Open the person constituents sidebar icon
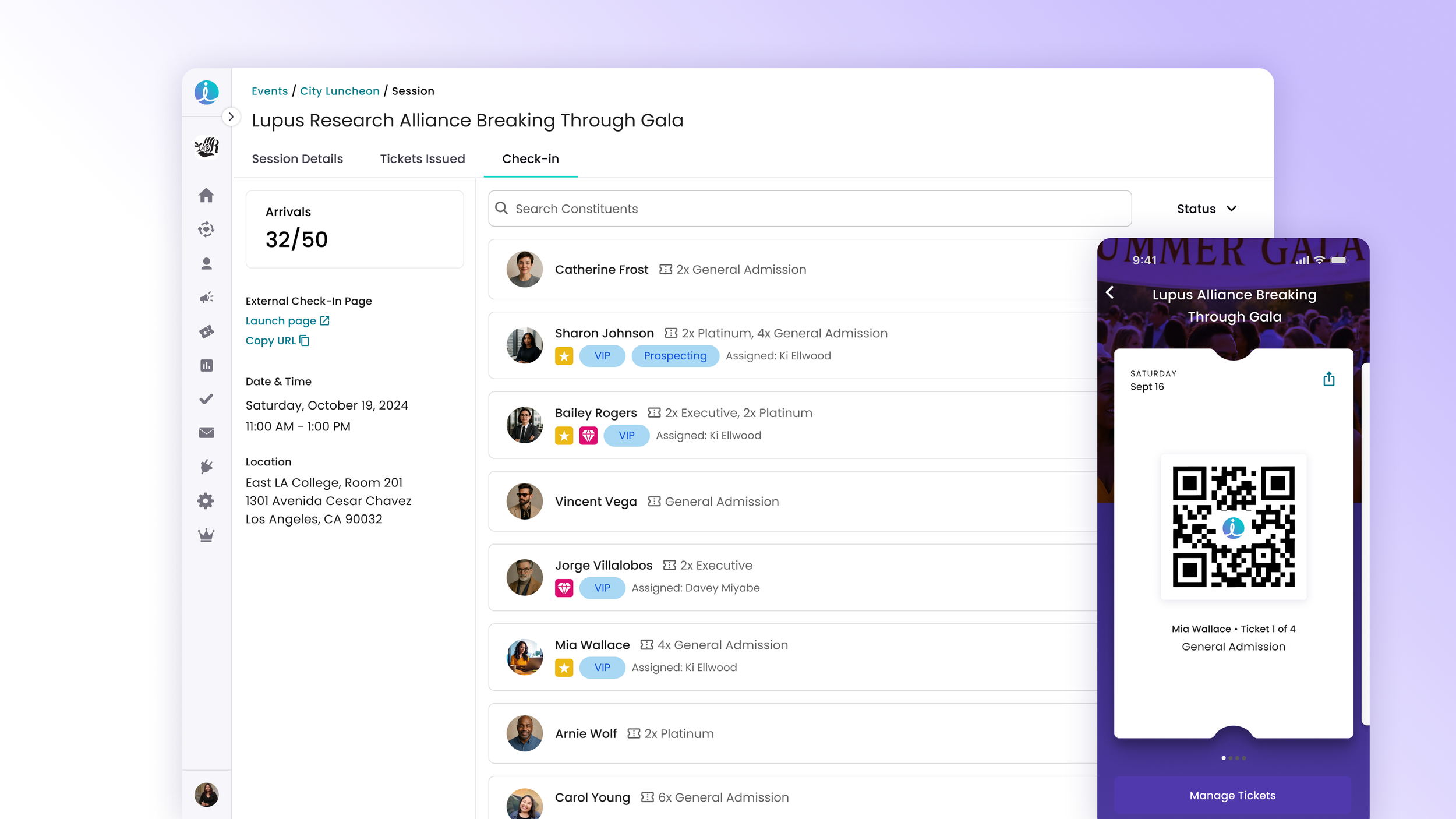The height and width of the screenshot is (819, 1456). [206, 264]
